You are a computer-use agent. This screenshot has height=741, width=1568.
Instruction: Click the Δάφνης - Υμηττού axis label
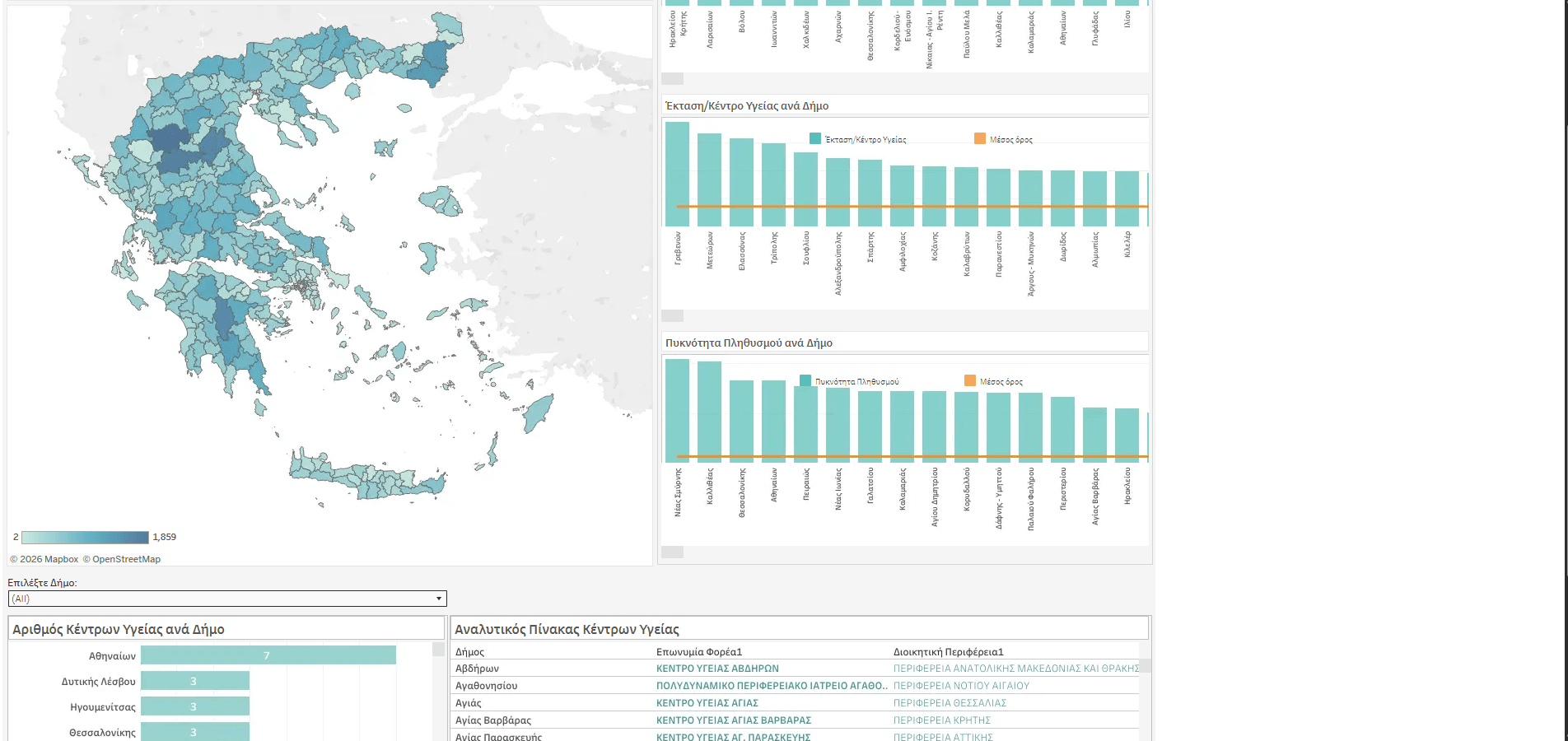coord(999,498)
